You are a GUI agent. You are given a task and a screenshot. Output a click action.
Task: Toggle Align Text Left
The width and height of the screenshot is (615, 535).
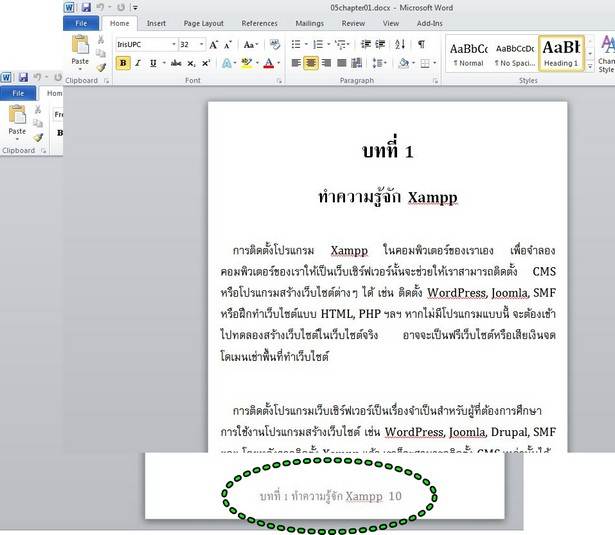tap(297, 63)
